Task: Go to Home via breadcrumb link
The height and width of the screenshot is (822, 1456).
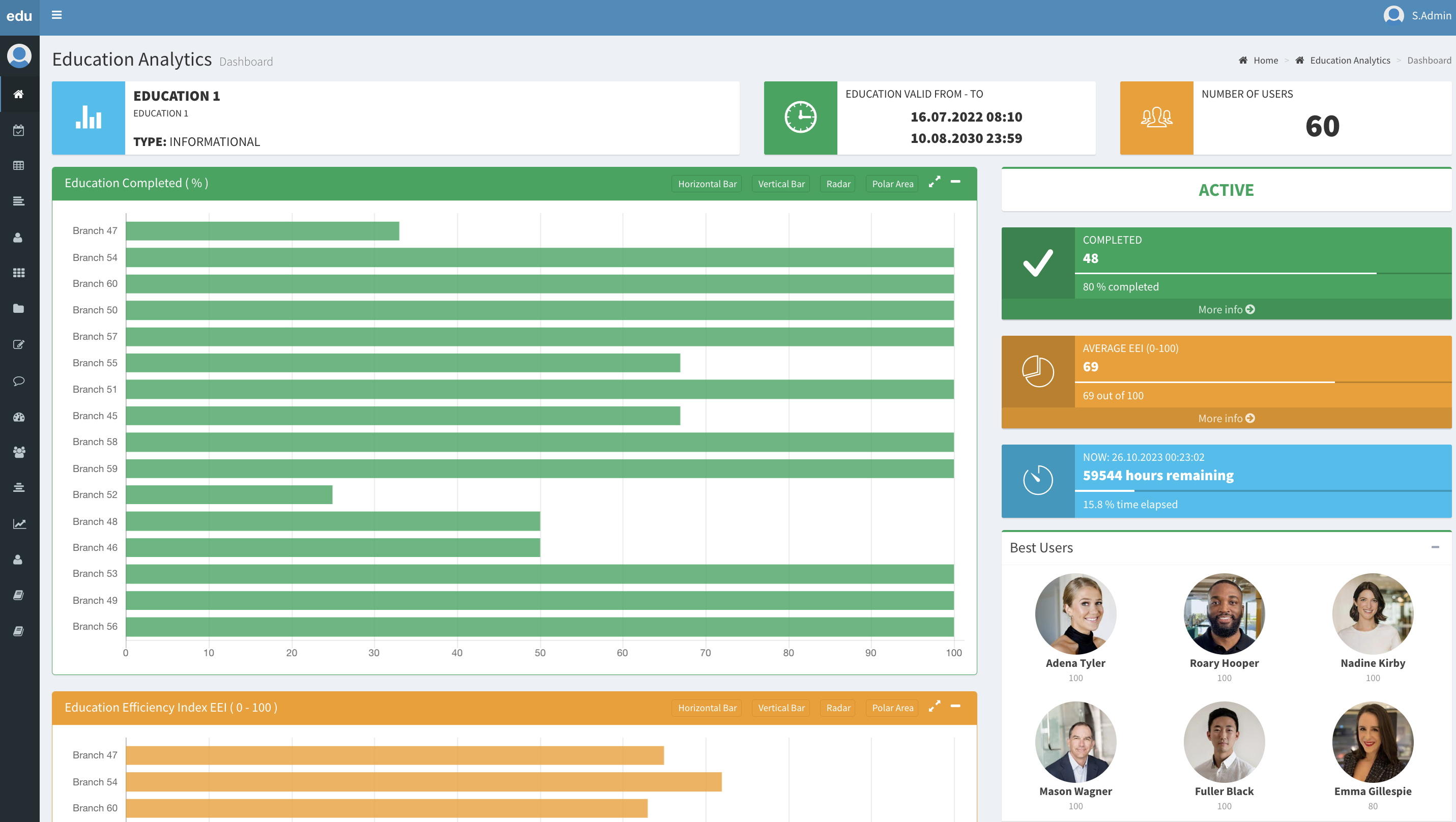Action: pyautogui.click(x=1266, y=61)
